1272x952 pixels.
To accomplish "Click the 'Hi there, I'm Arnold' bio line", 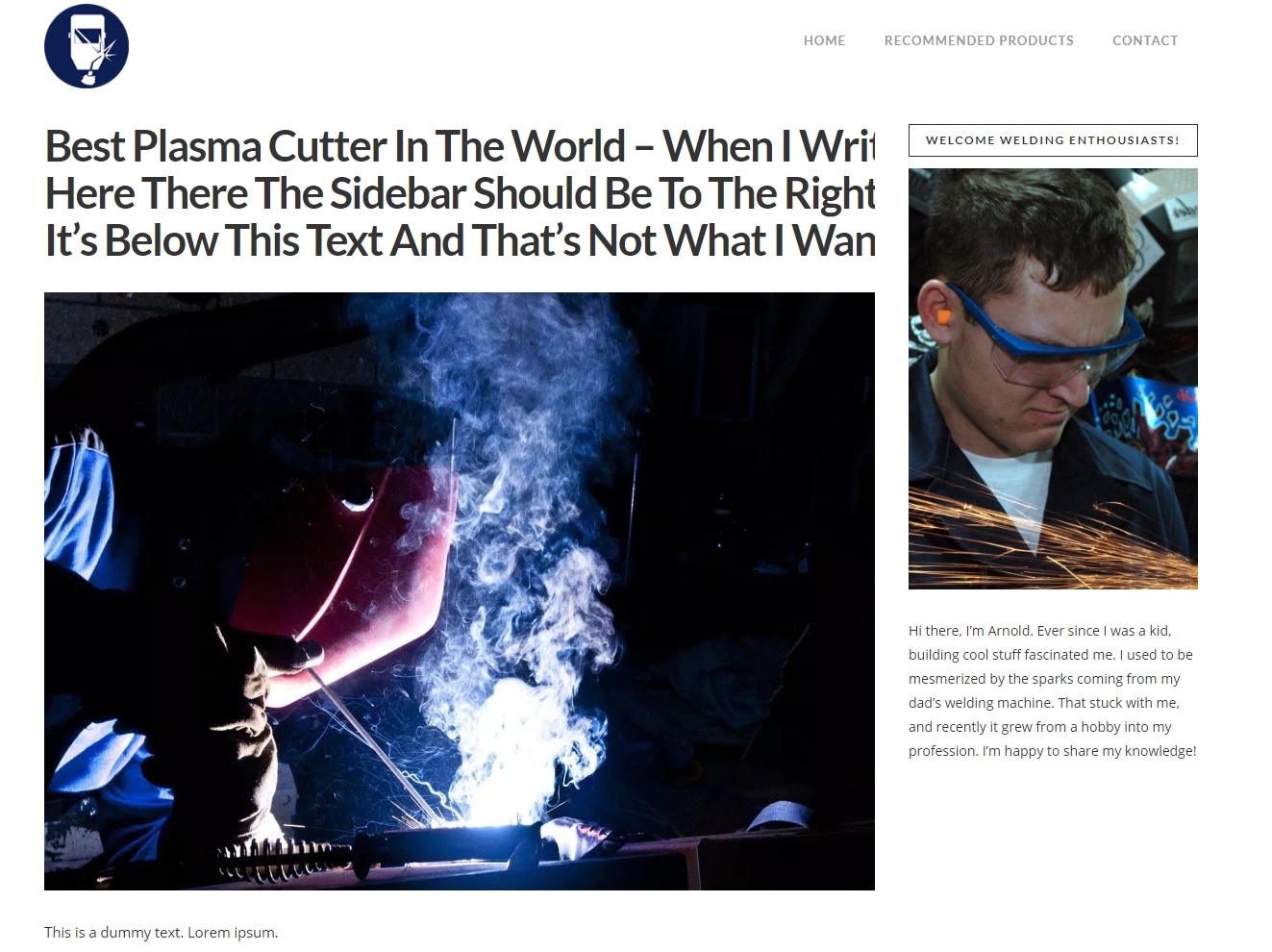I will coord(1039,631).
